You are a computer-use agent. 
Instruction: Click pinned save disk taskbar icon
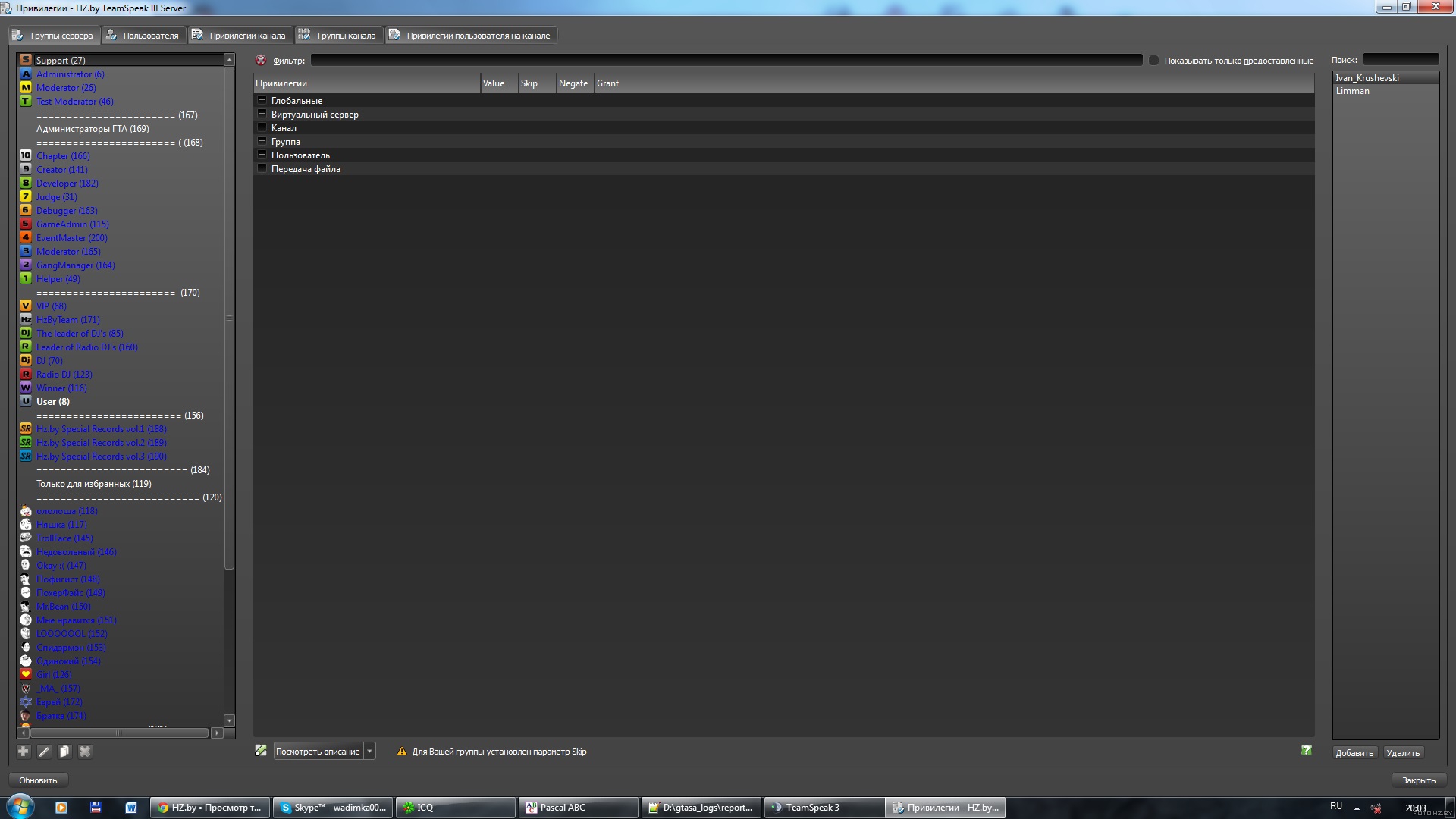pos(96,808)
